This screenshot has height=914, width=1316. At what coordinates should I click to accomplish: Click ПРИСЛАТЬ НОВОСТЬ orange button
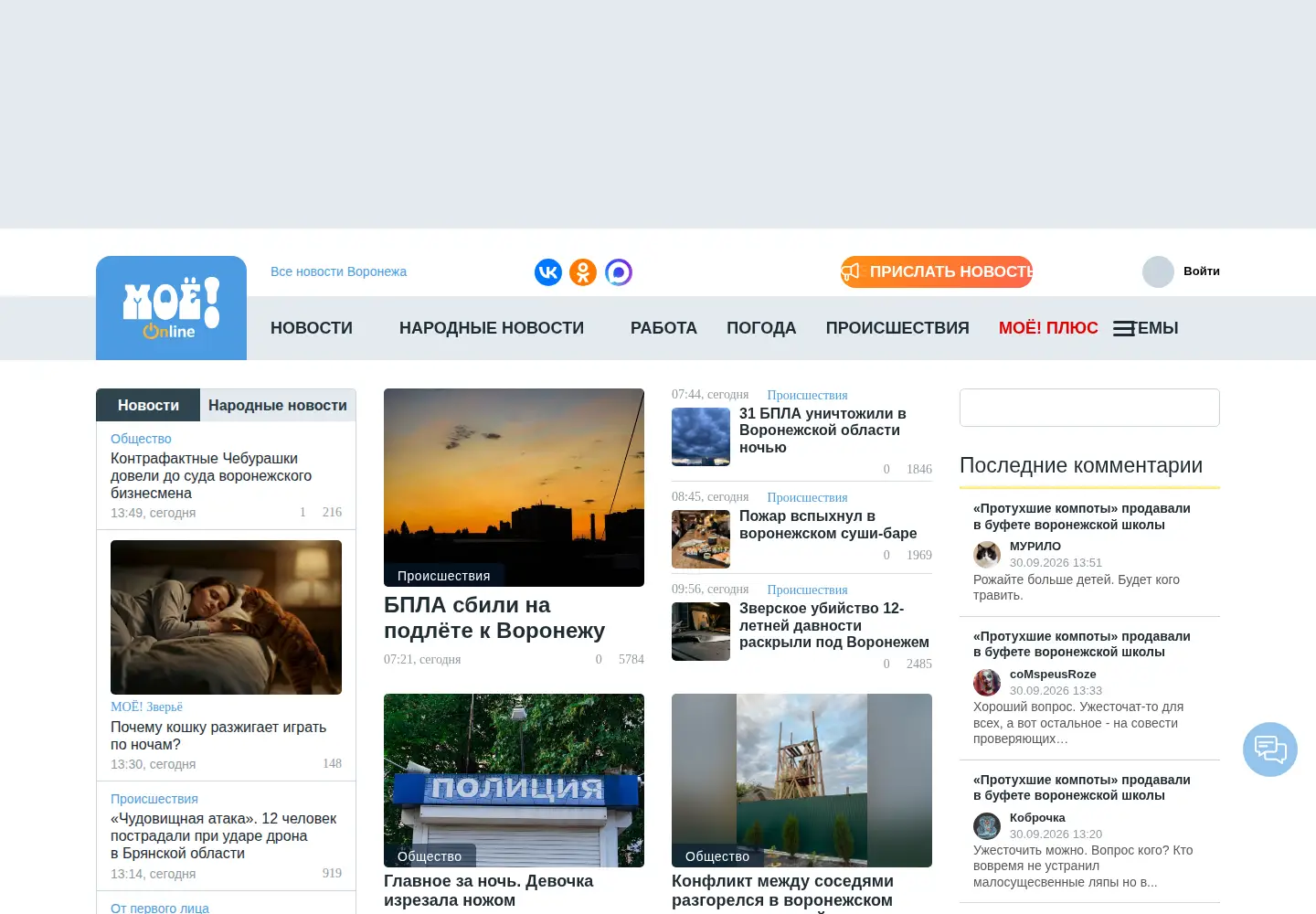click(x=937, y=271)
